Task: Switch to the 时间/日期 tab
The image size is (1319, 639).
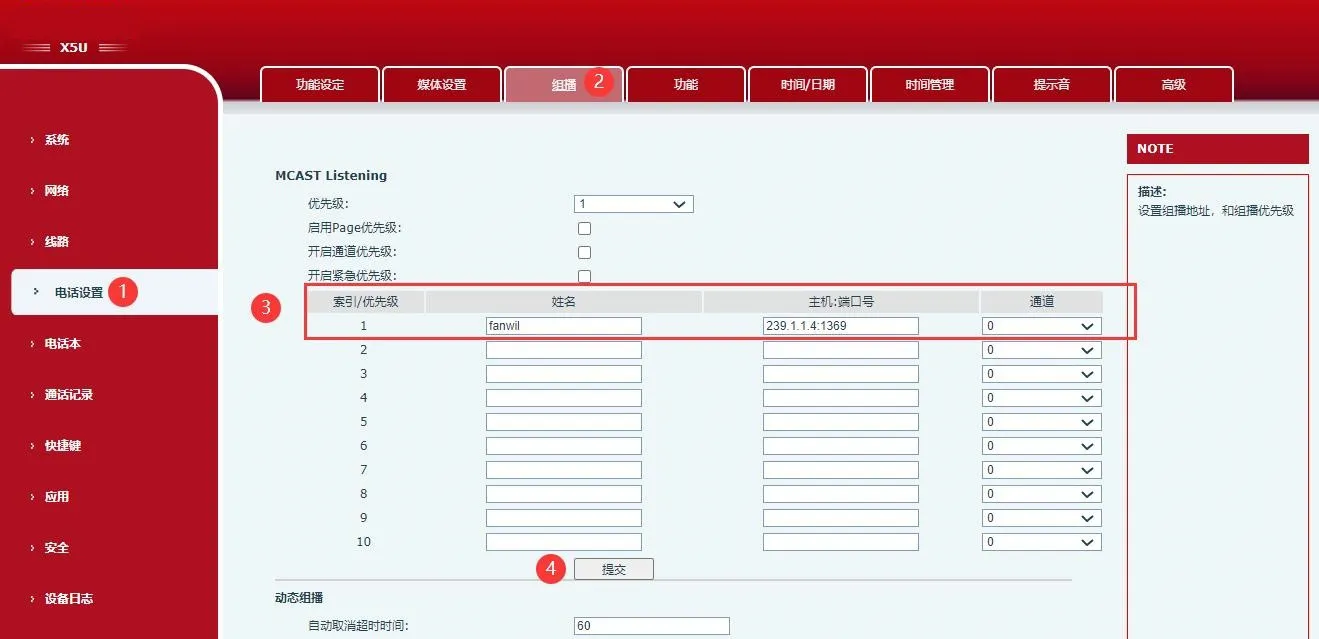Action: 808,85
